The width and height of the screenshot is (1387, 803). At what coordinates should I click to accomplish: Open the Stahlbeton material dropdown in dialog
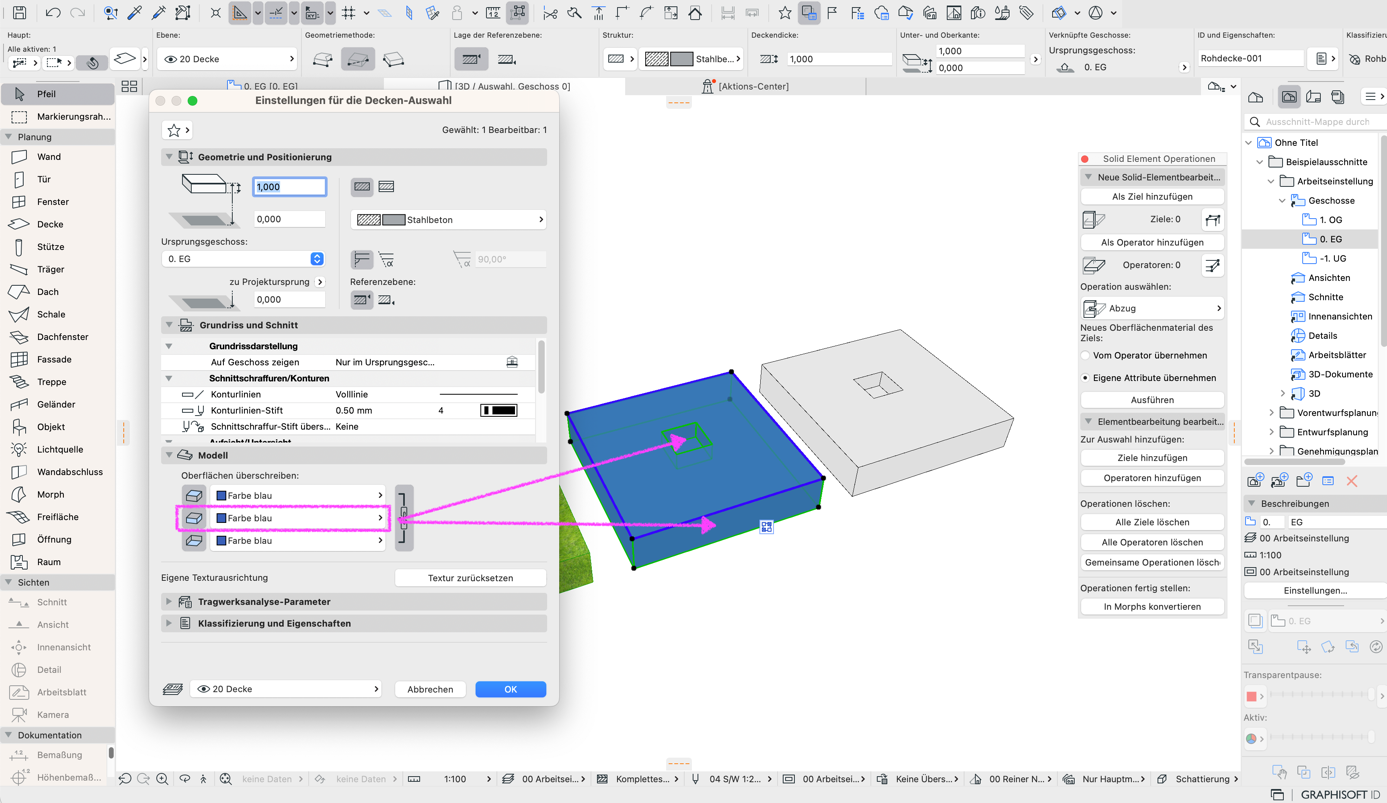tap(449, 220)
